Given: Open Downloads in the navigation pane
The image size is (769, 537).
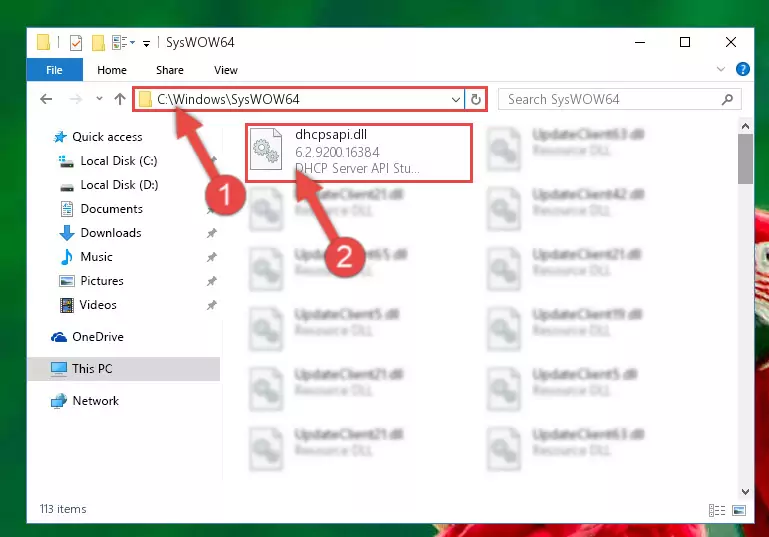Looking at the screenshot, I should (x=111, y=233).
